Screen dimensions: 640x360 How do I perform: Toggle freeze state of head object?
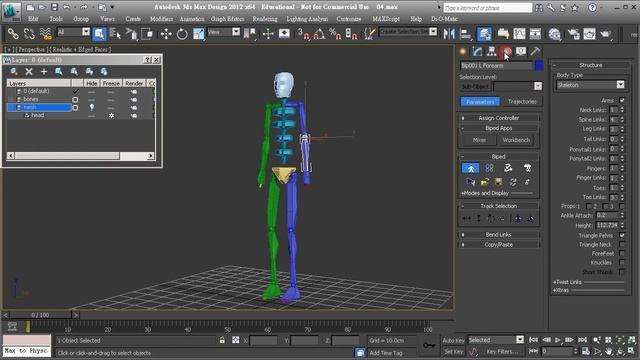pos(111,116)
